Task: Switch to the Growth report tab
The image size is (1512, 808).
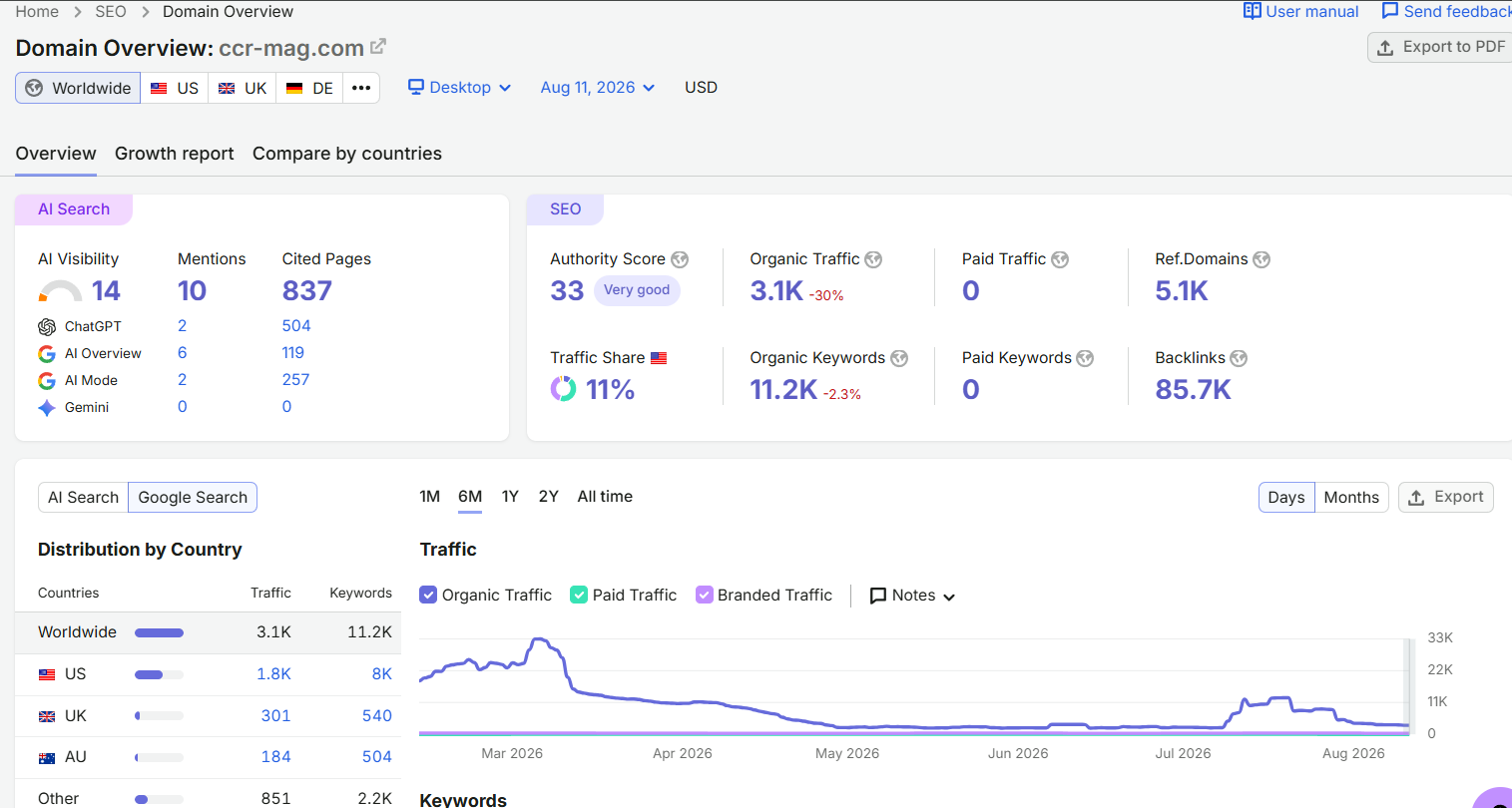Action: (175, 154)
